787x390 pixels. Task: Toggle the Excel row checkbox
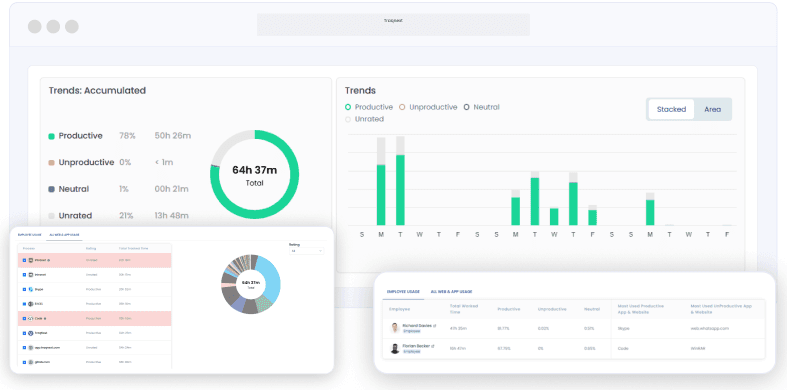pyautogui.click(x=24, y=304)
